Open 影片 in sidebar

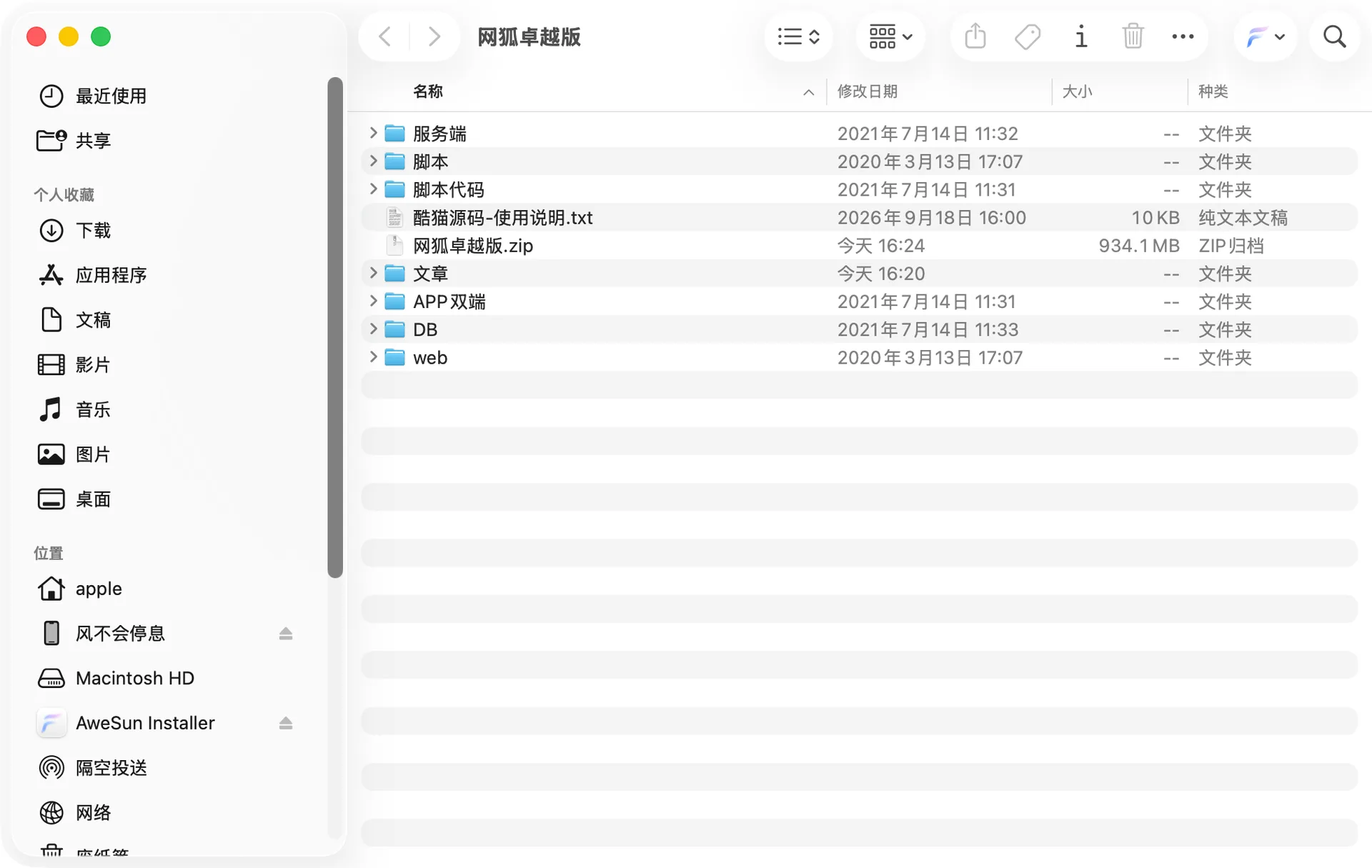[74, 364]
